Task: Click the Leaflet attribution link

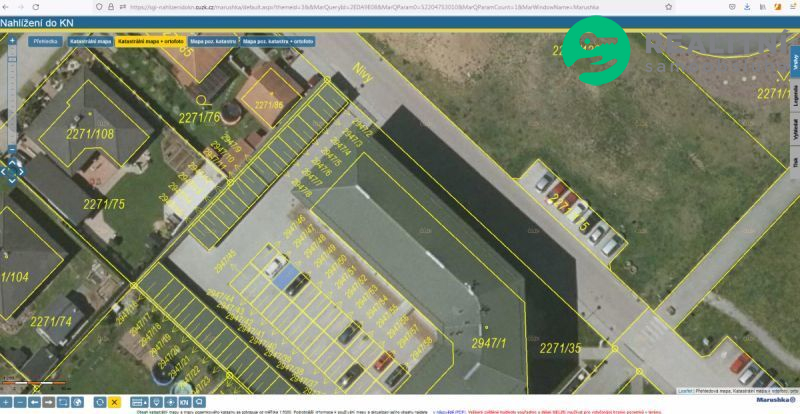Action: pos(685,391)
